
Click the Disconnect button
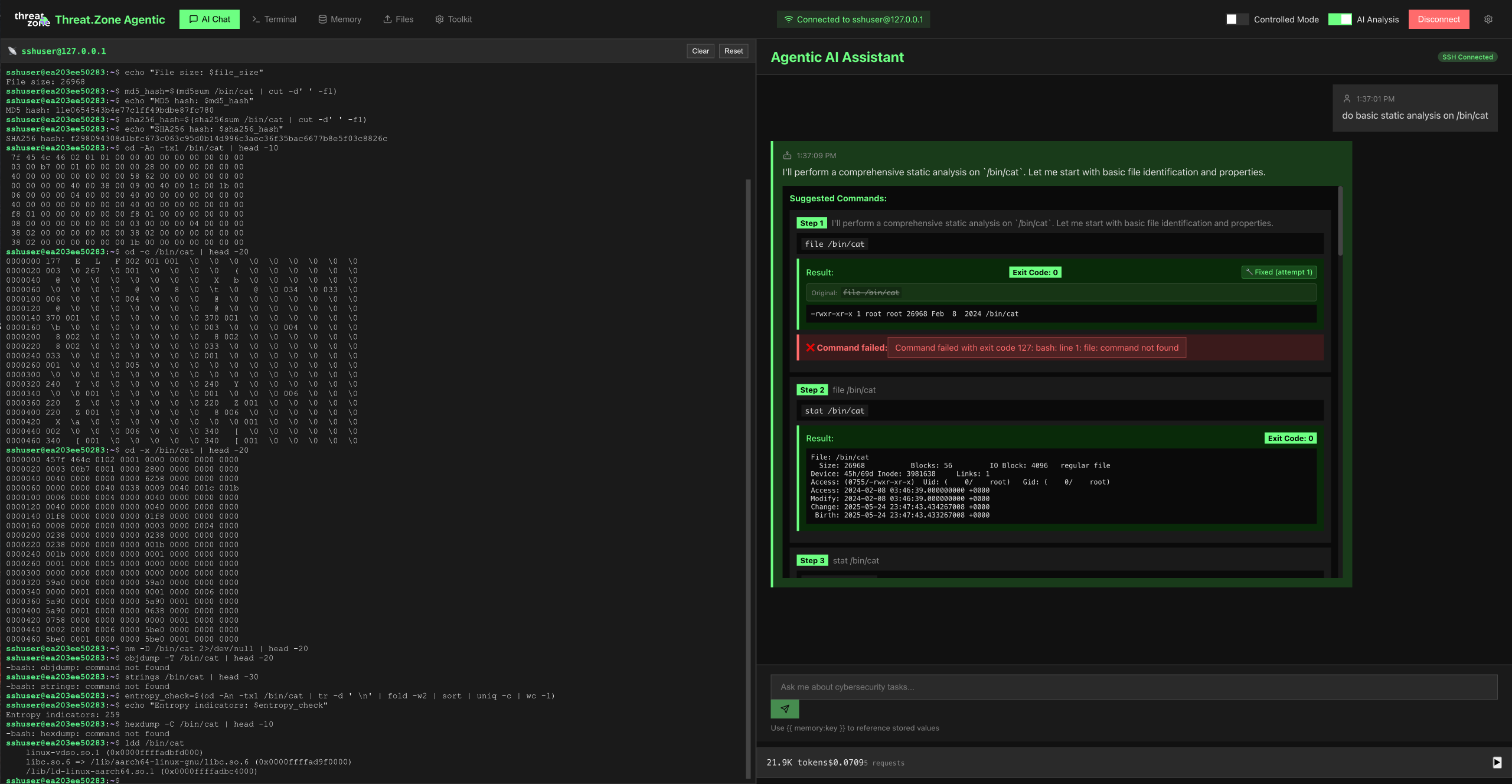1439,19
